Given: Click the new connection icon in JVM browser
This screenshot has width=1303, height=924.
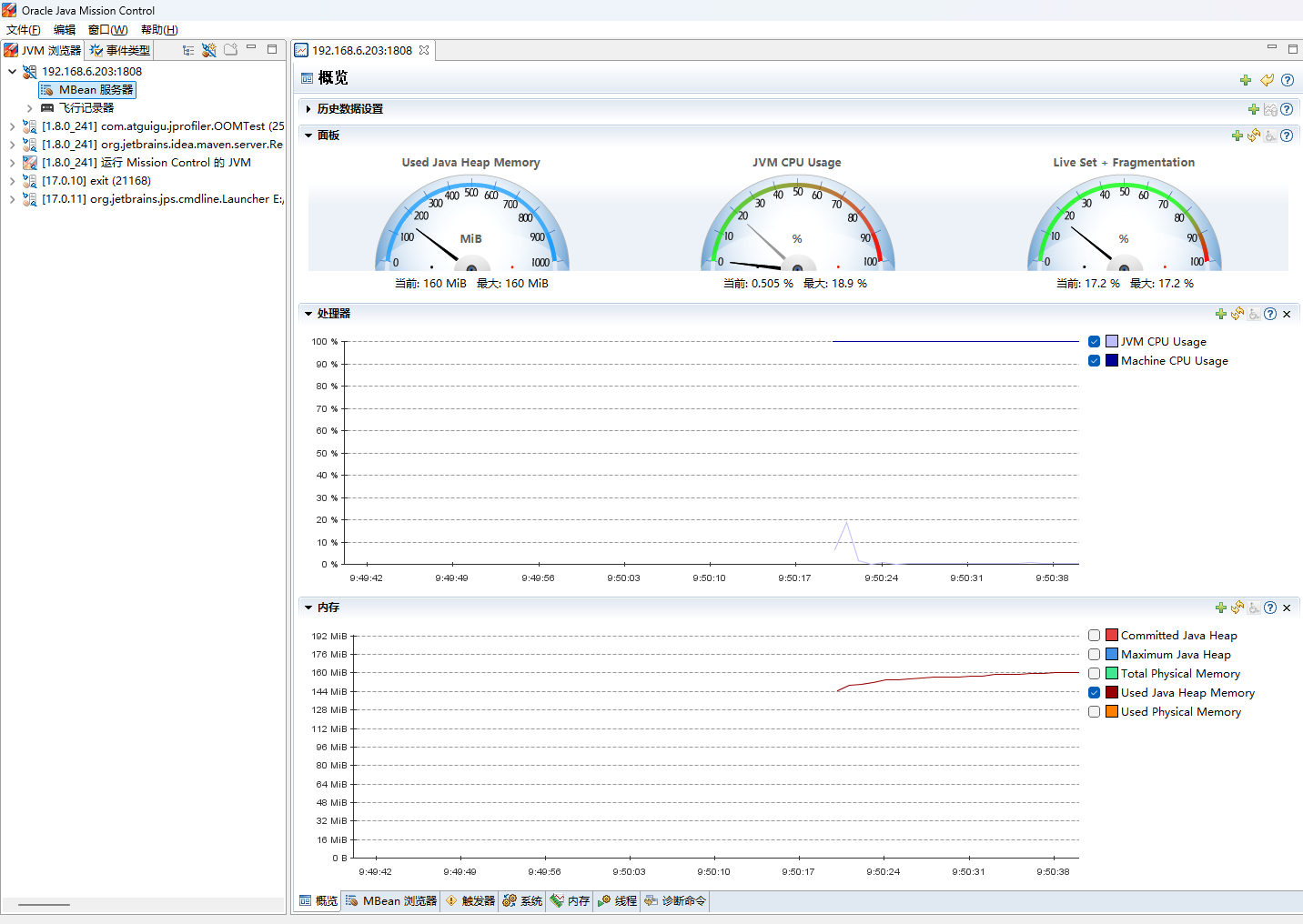Looking at the screenshot, I should [209, 50].
